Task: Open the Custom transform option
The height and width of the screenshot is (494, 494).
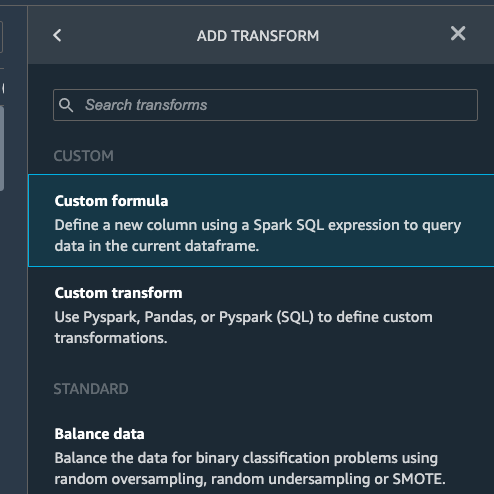Action: pos(261,315)
